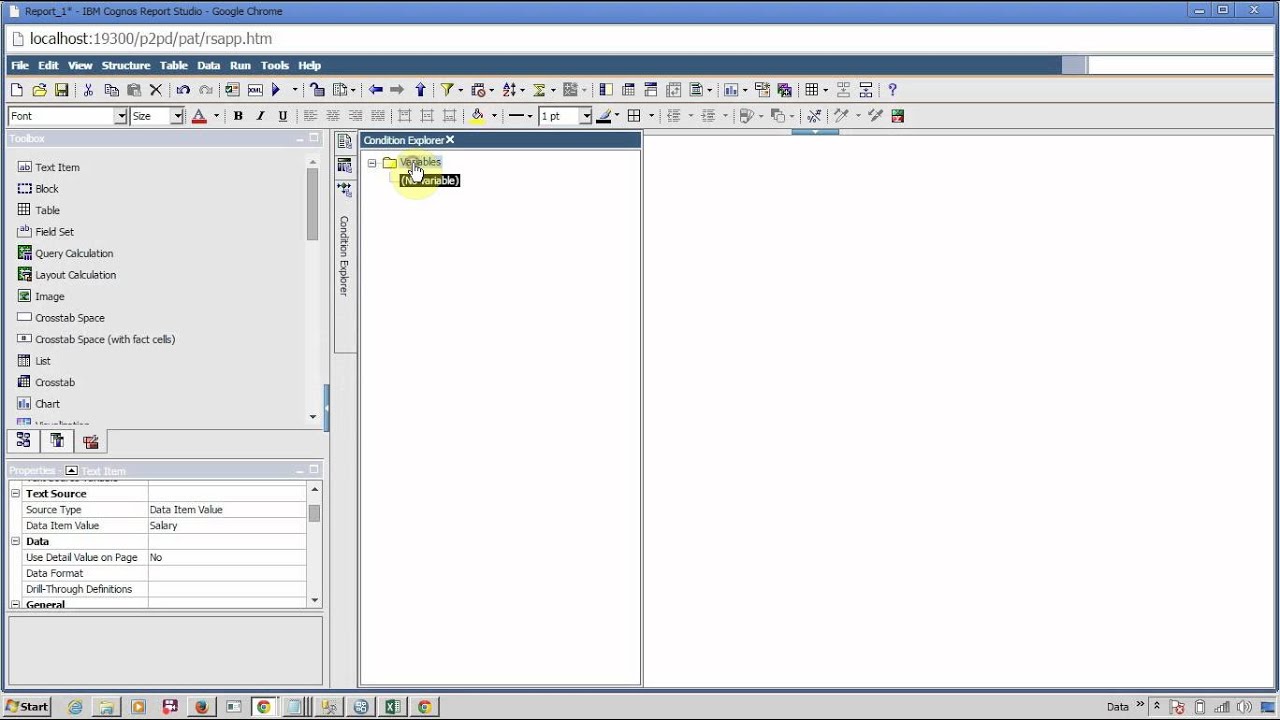Go back using the blue left arrow
The height and width of the screenshot is (720, 1280).
[376, 90]
